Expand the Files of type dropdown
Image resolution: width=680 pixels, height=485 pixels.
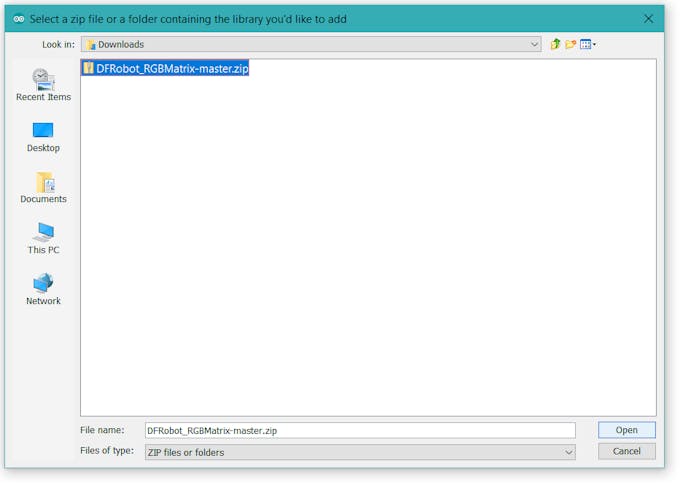coord(569,452)
